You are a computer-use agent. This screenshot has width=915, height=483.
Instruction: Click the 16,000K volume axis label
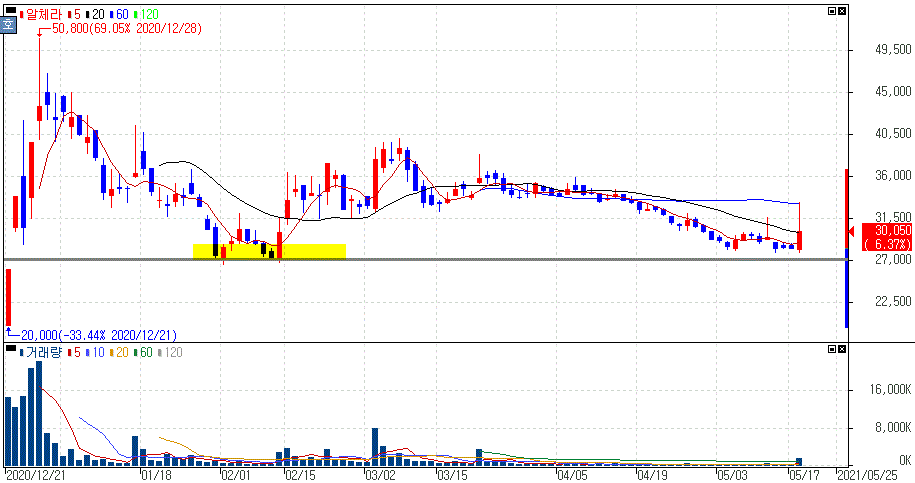tap(890, 389)
